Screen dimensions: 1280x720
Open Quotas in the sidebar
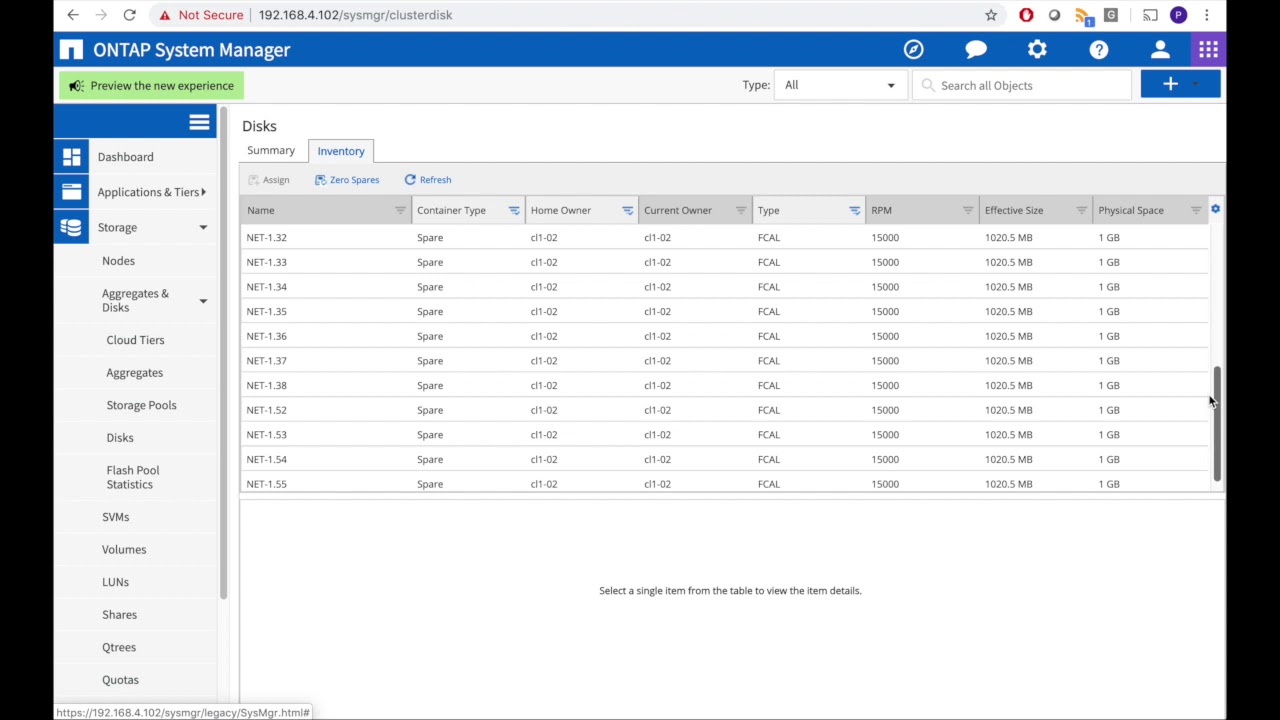[120, 680]
